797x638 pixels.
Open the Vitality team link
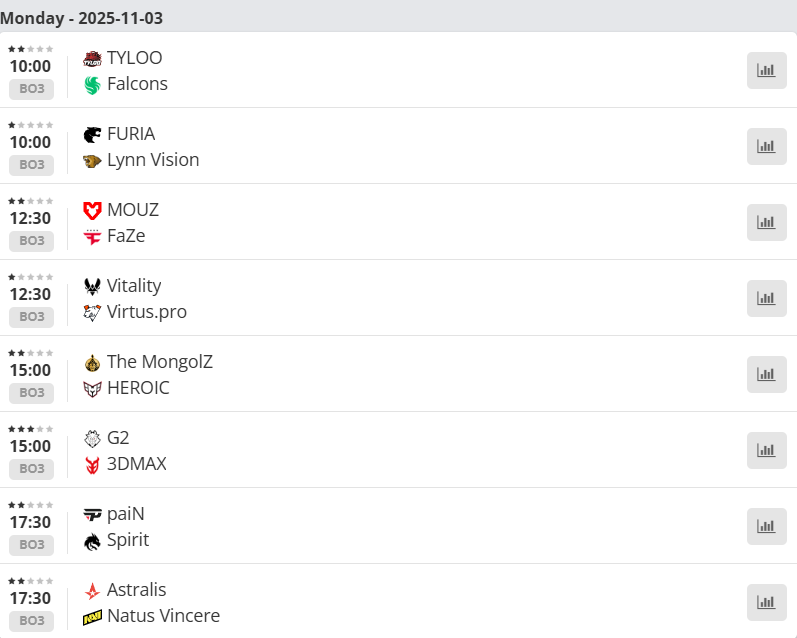click(134, 286)
